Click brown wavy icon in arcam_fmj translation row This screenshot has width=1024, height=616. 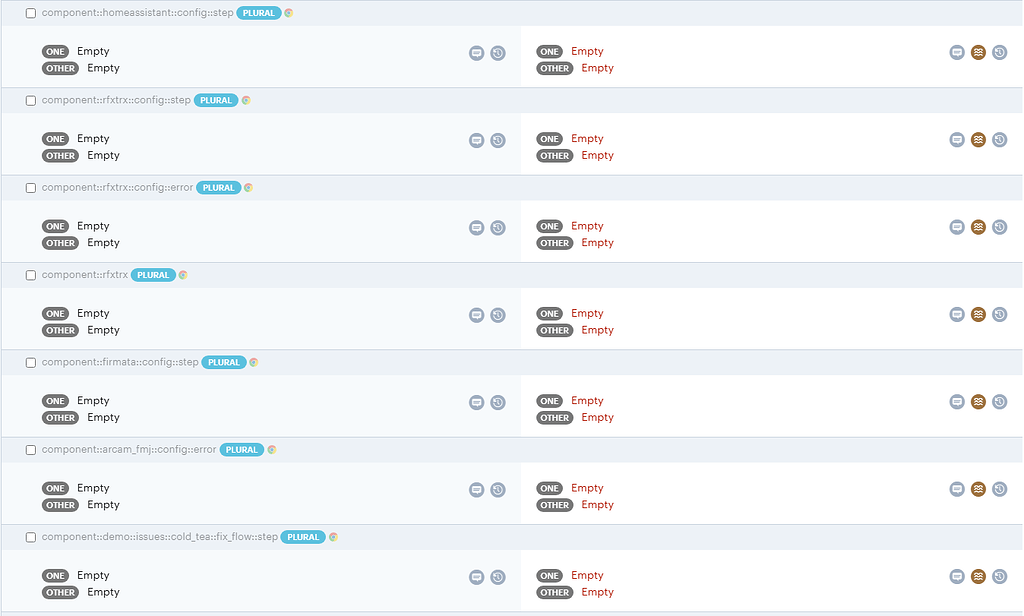(978, 489)
